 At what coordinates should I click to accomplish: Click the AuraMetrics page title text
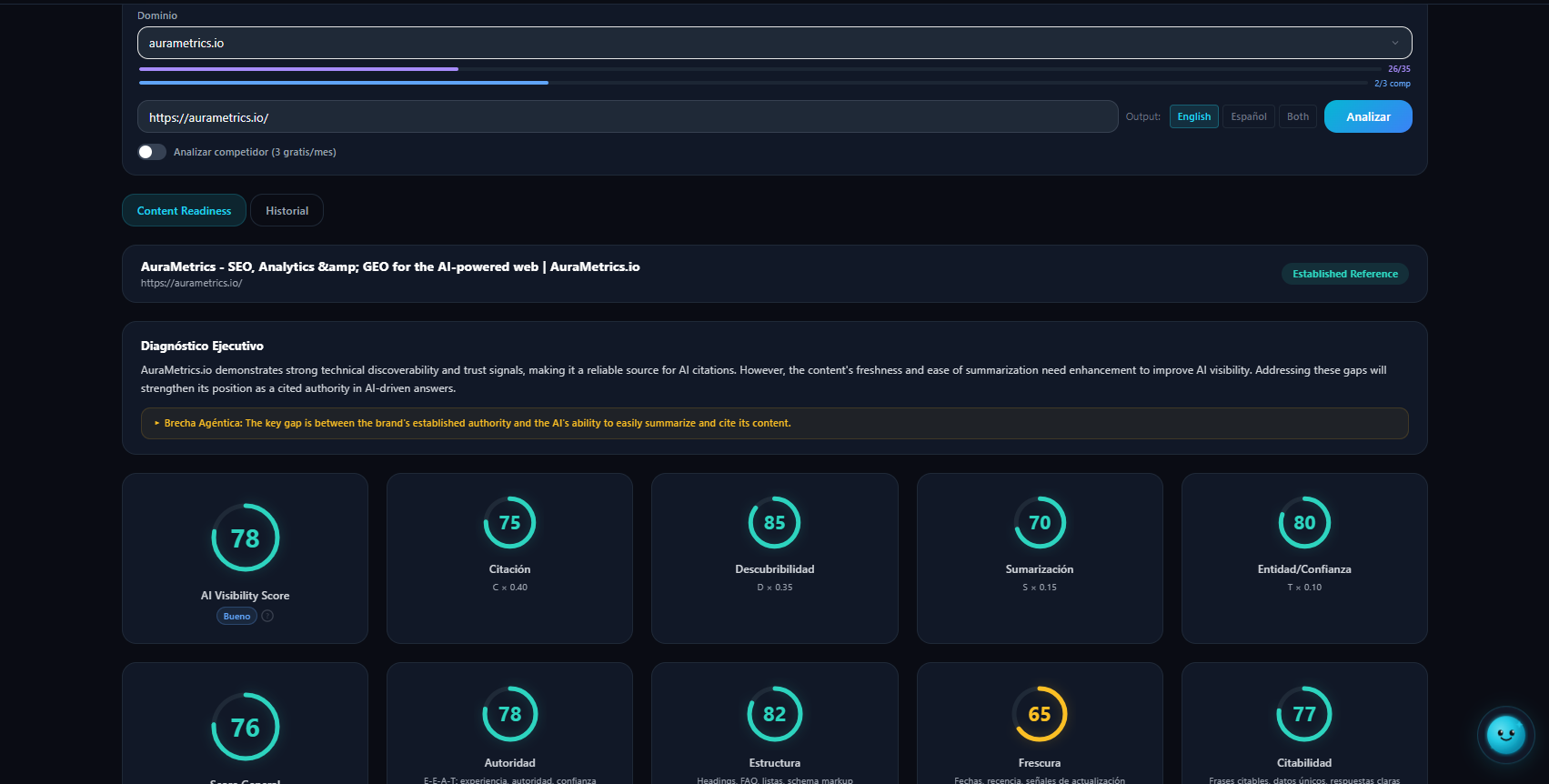point(390,266)
